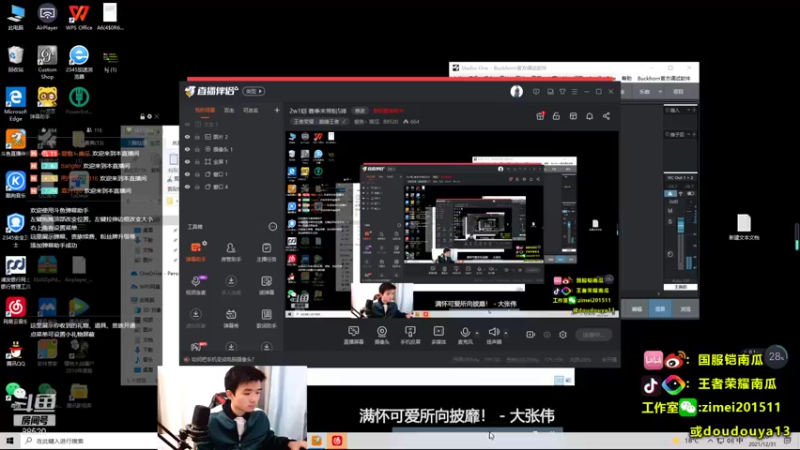
Task: Add a new scene with the plus button
Action: point(277,110)
